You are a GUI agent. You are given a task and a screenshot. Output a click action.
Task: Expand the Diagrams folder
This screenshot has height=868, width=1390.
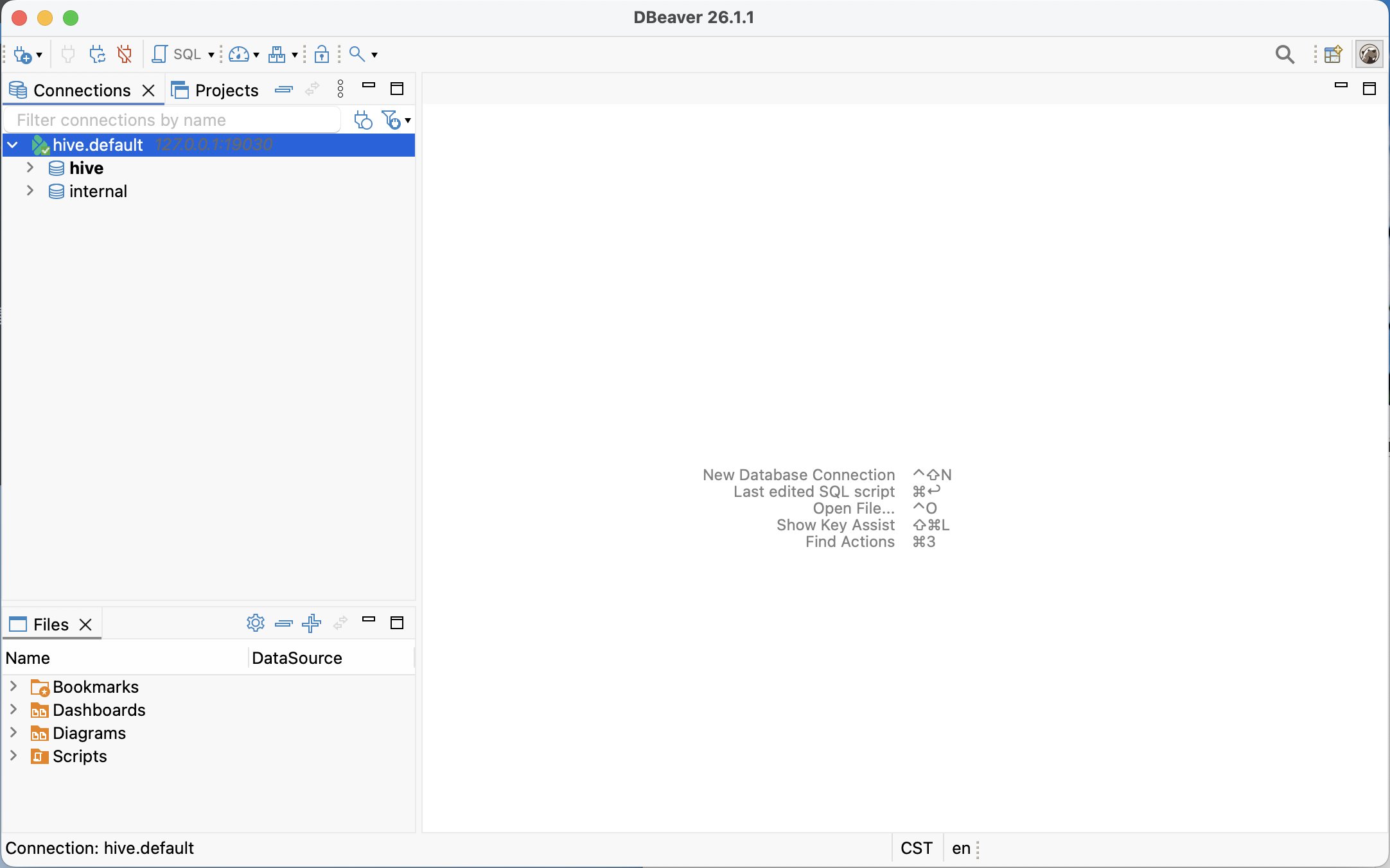[x=13, y=733]
